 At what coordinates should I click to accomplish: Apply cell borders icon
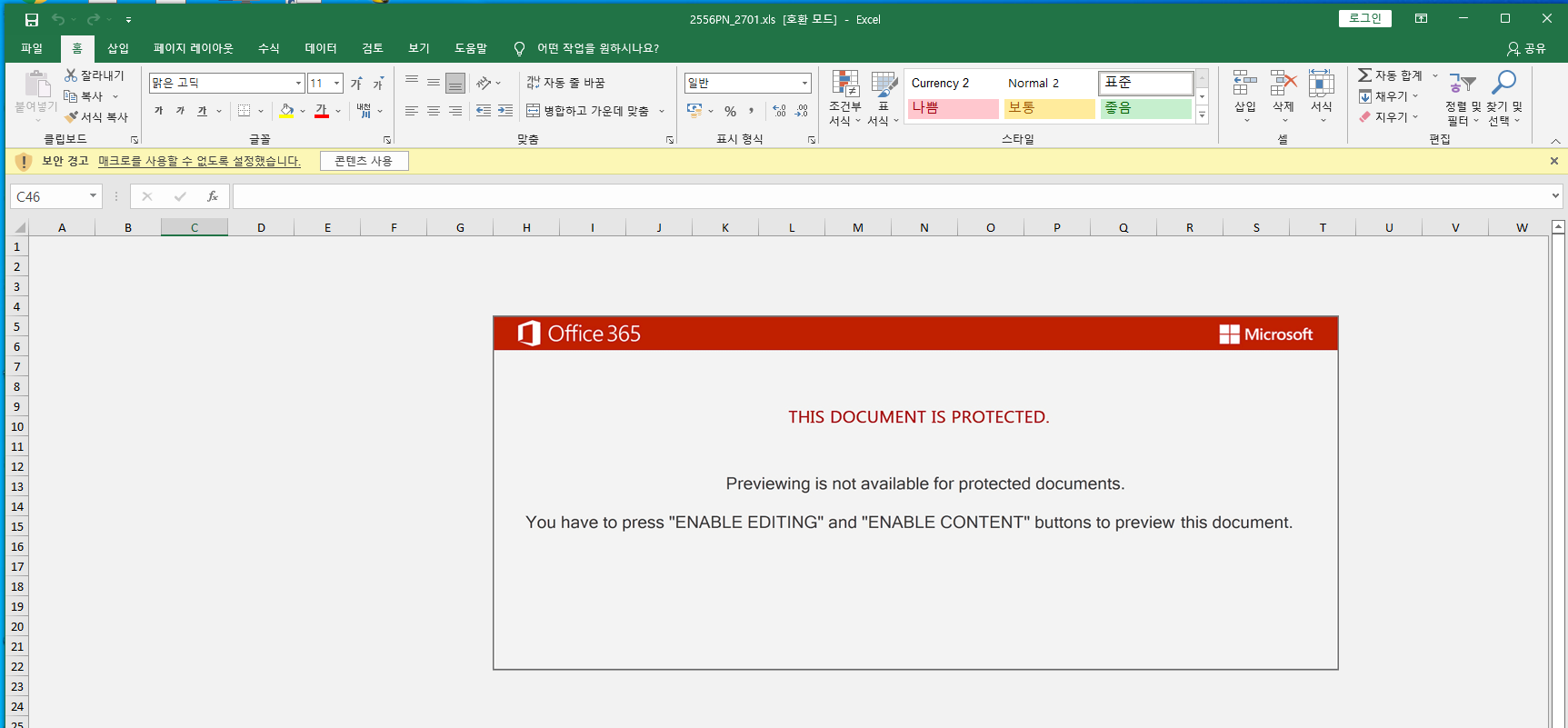pos(244,111)
